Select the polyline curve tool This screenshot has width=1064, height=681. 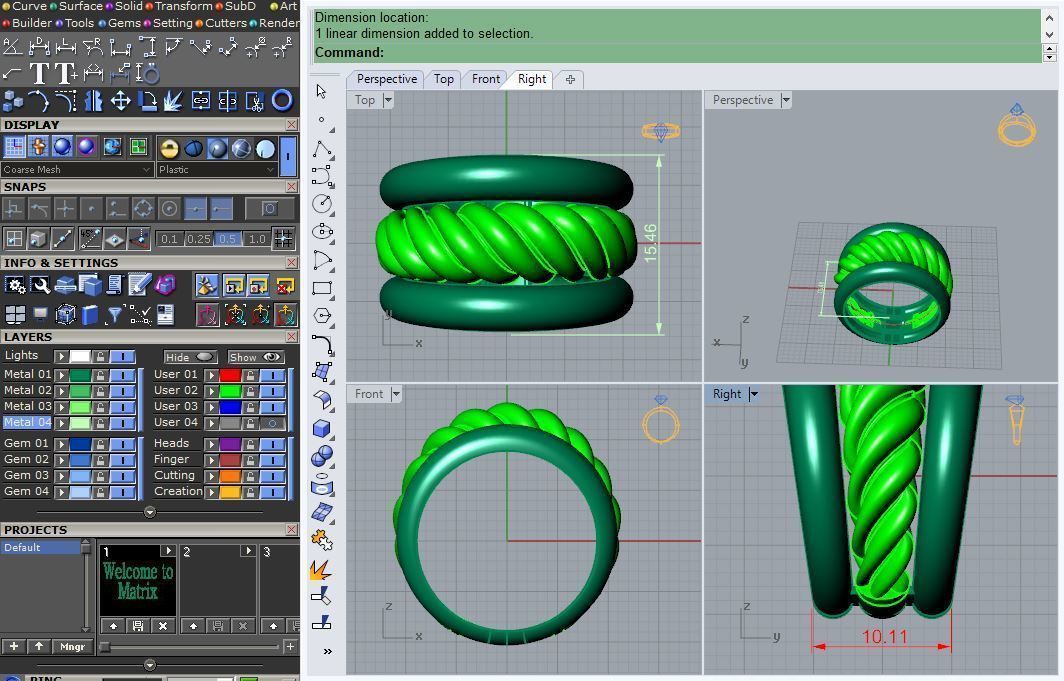[322, 149]
